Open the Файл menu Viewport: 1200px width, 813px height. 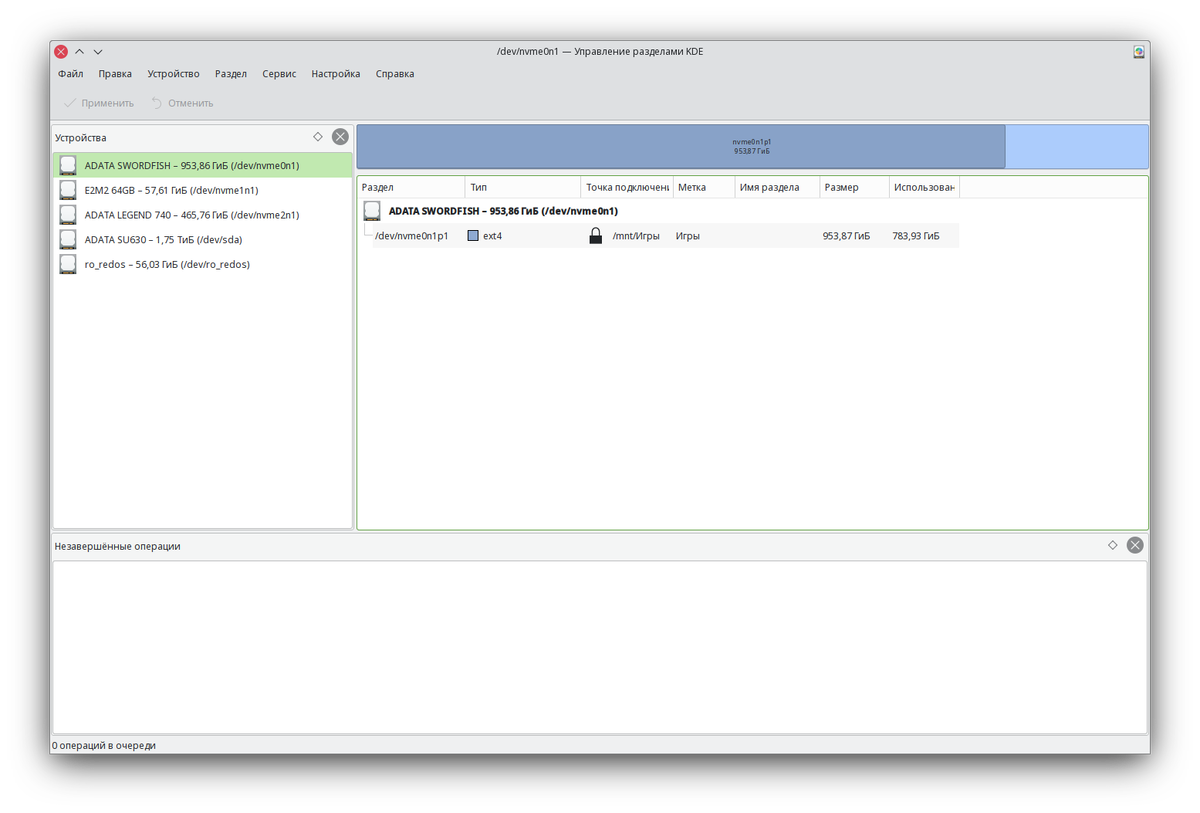click(70, 74)
